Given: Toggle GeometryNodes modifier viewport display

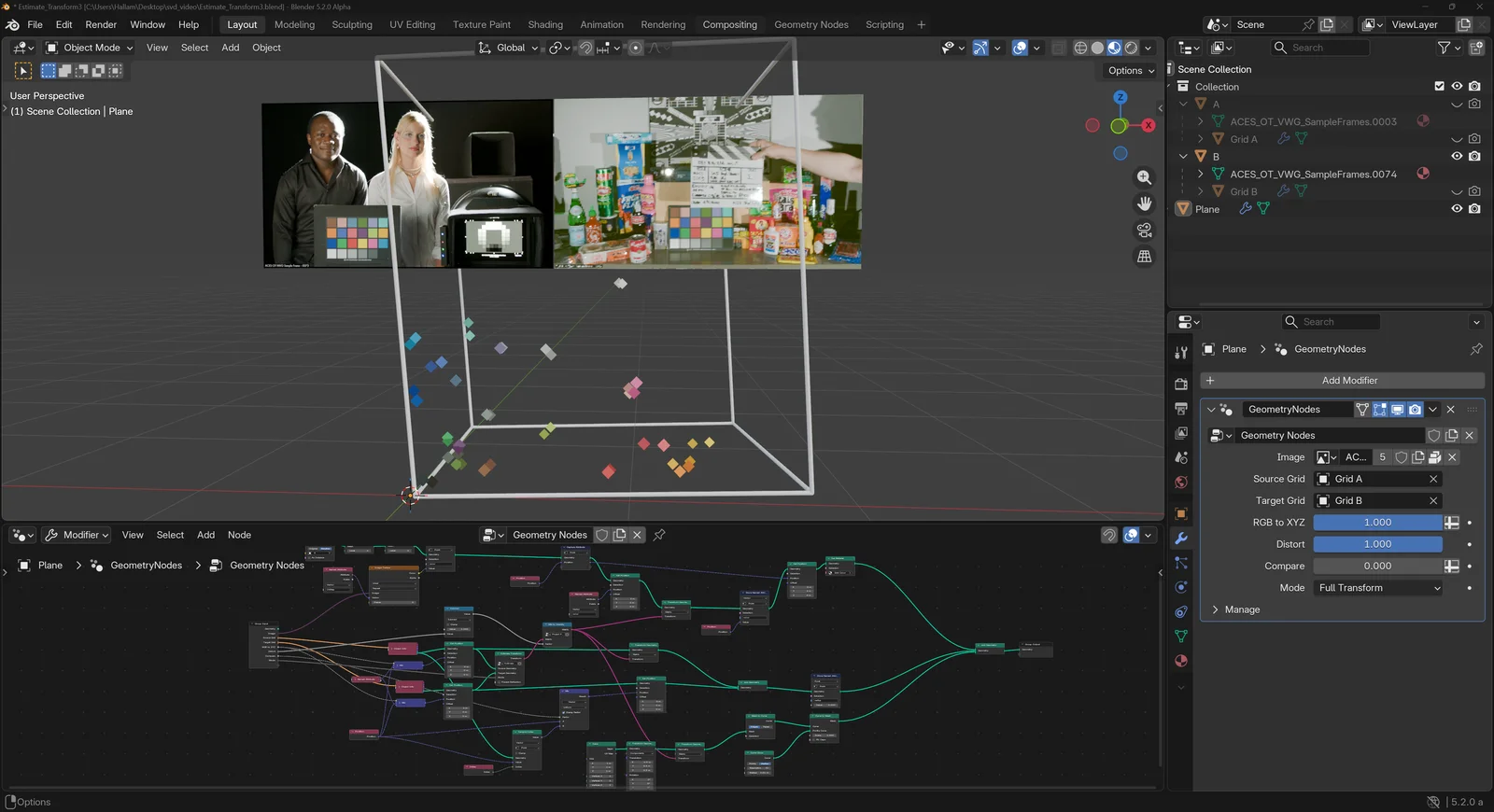Looking at the screenshot, I should (1398, 410).
